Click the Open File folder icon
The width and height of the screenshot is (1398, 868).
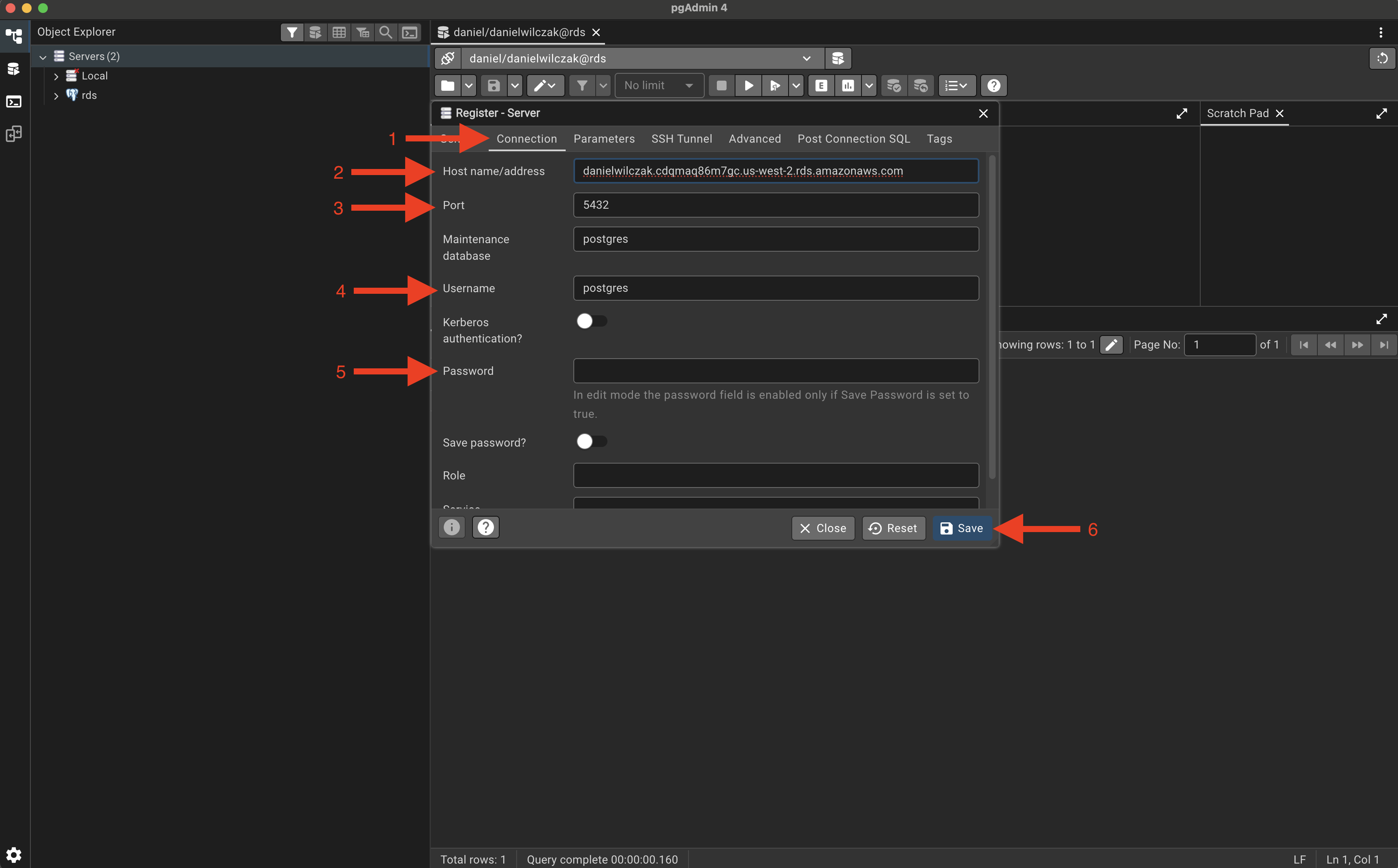(448, 86)
